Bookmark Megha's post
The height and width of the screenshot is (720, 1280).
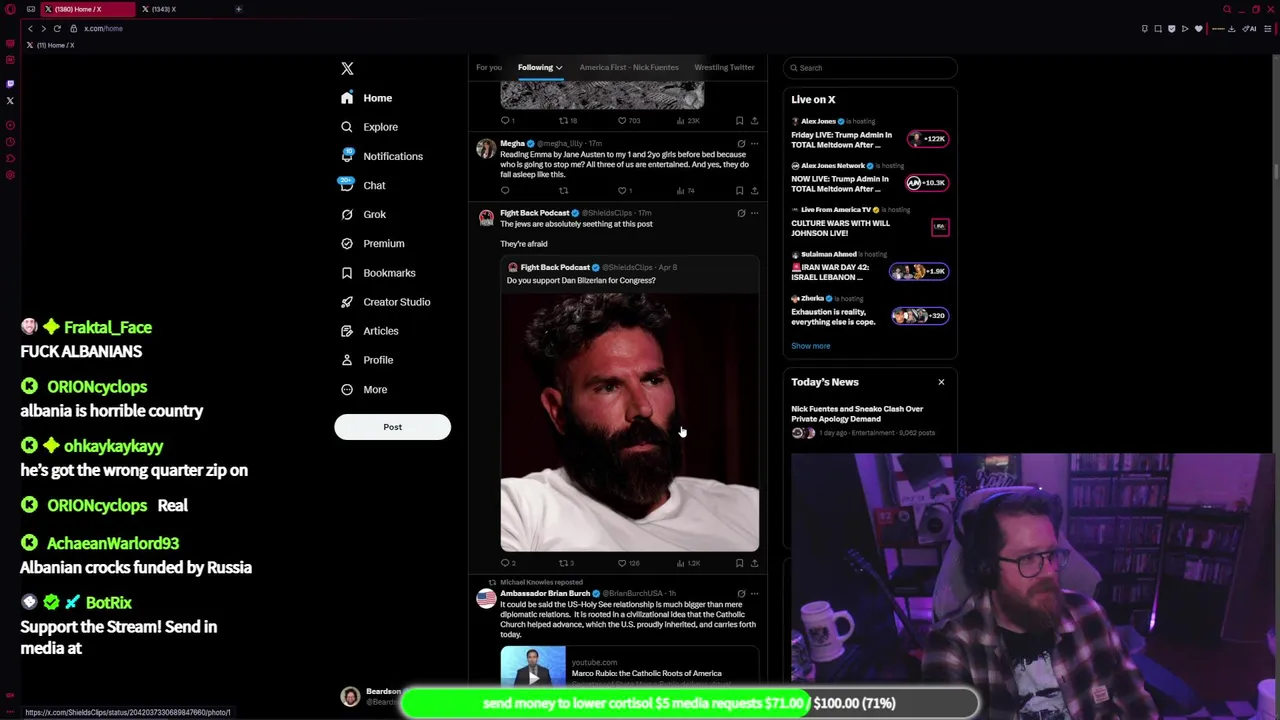(x=739, y=190)
